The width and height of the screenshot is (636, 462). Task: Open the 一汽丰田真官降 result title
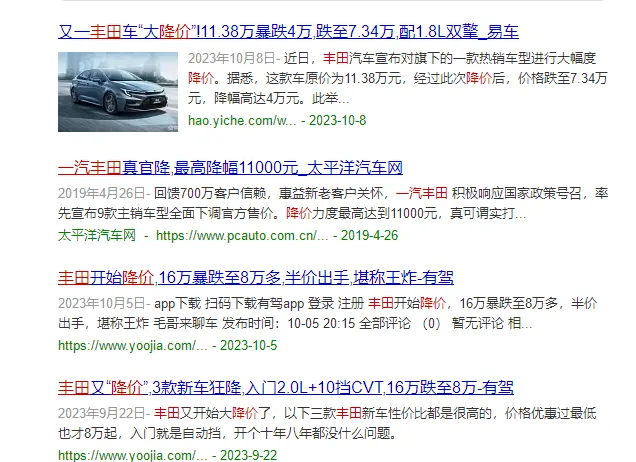click(230, 168)
